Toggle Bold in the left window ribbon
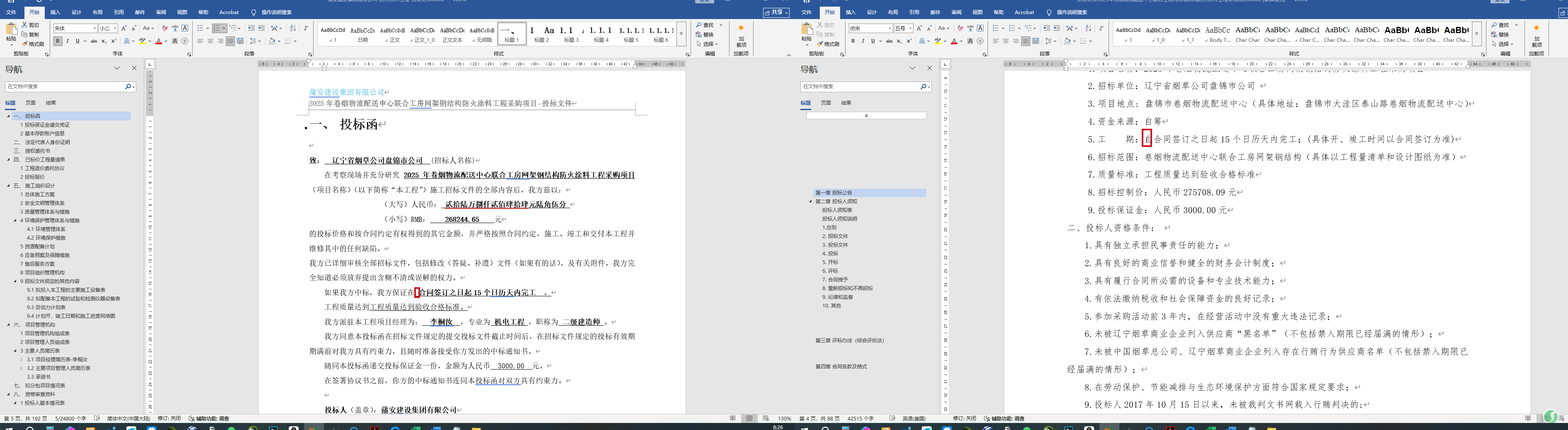Screen dimensions: 1568x430 click(x=58, y=41)
